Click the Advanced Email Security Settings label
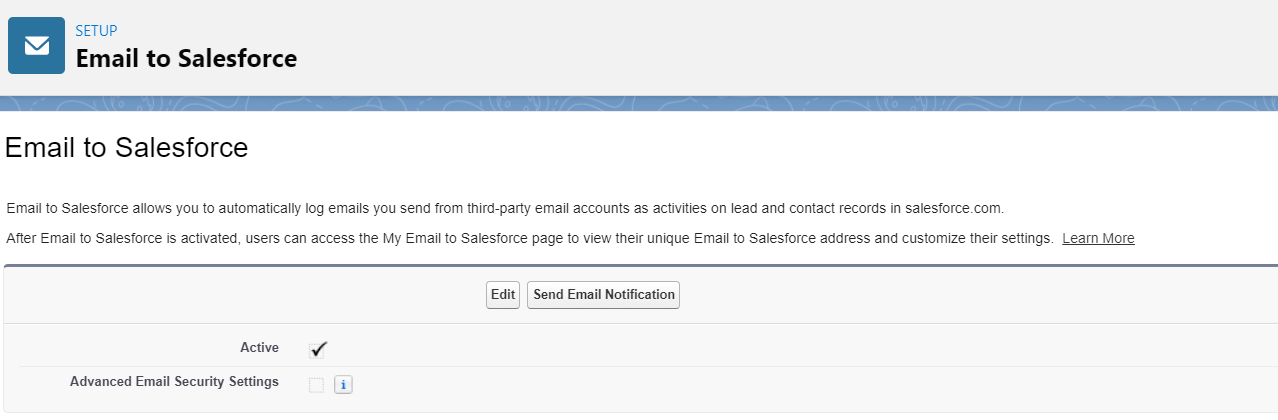 174,381
